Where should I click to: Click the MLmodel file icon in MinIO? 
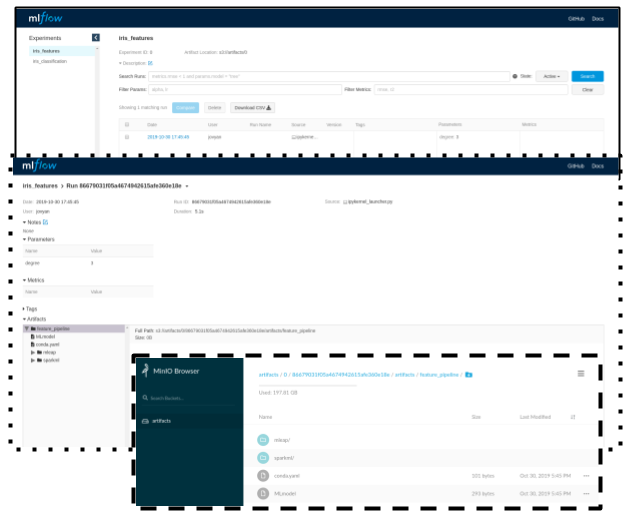pos(263,493)
